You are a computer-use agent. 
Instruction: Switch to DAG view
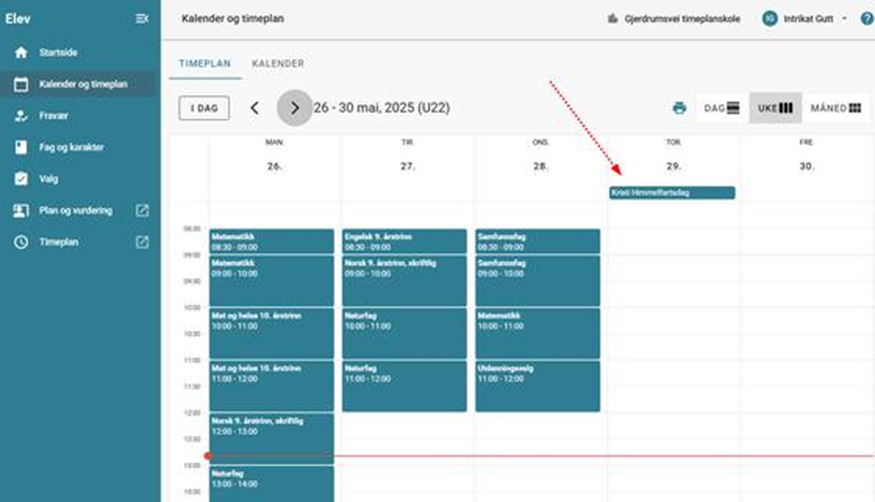tap(721, 108)
